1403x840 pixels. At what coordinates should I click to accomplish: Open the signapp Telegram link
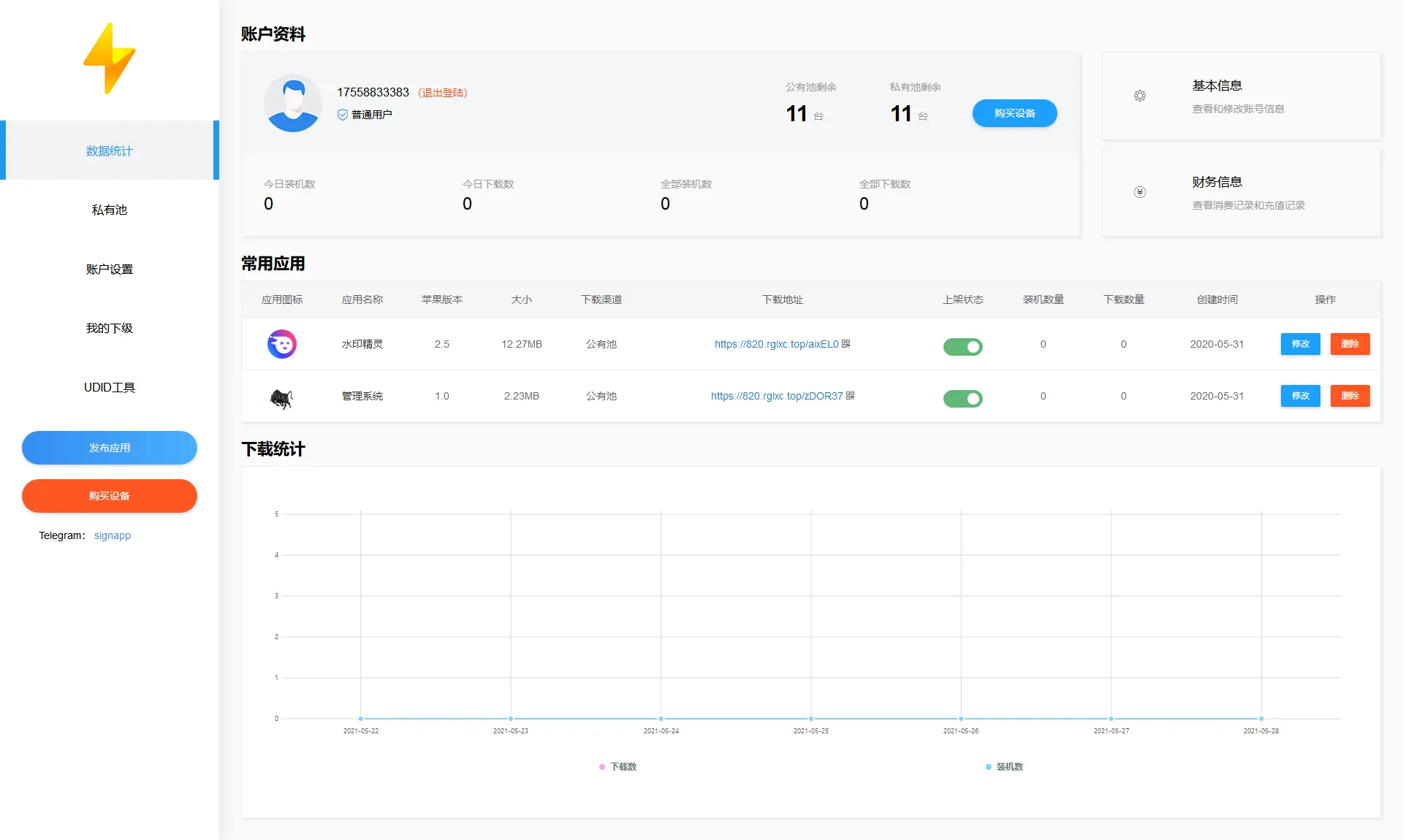[112, 535]
